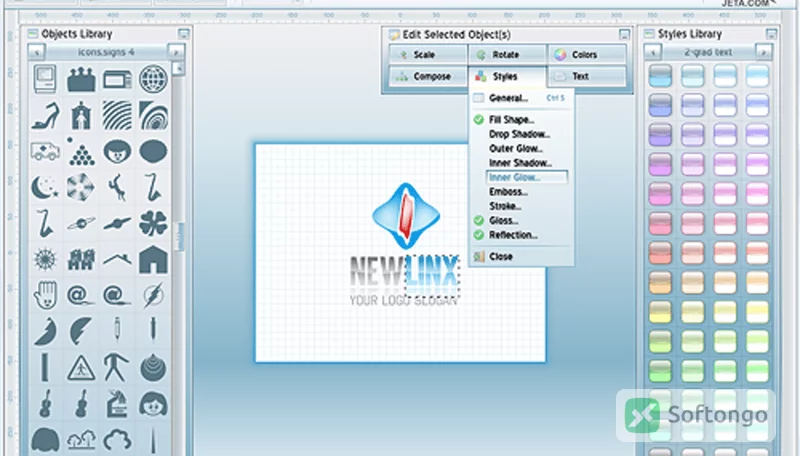Open the Colors editing button
800x456 pixels.
(x=587, y=55)
